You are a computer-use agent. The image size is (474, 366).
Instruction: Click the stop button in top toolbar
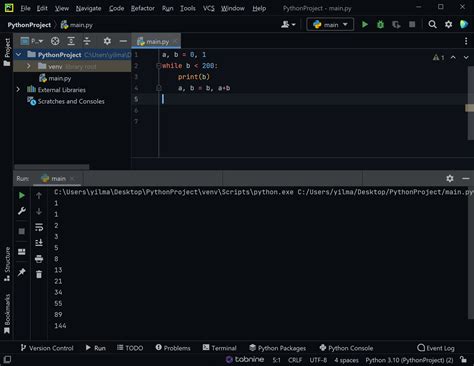(x=412, y=24)
